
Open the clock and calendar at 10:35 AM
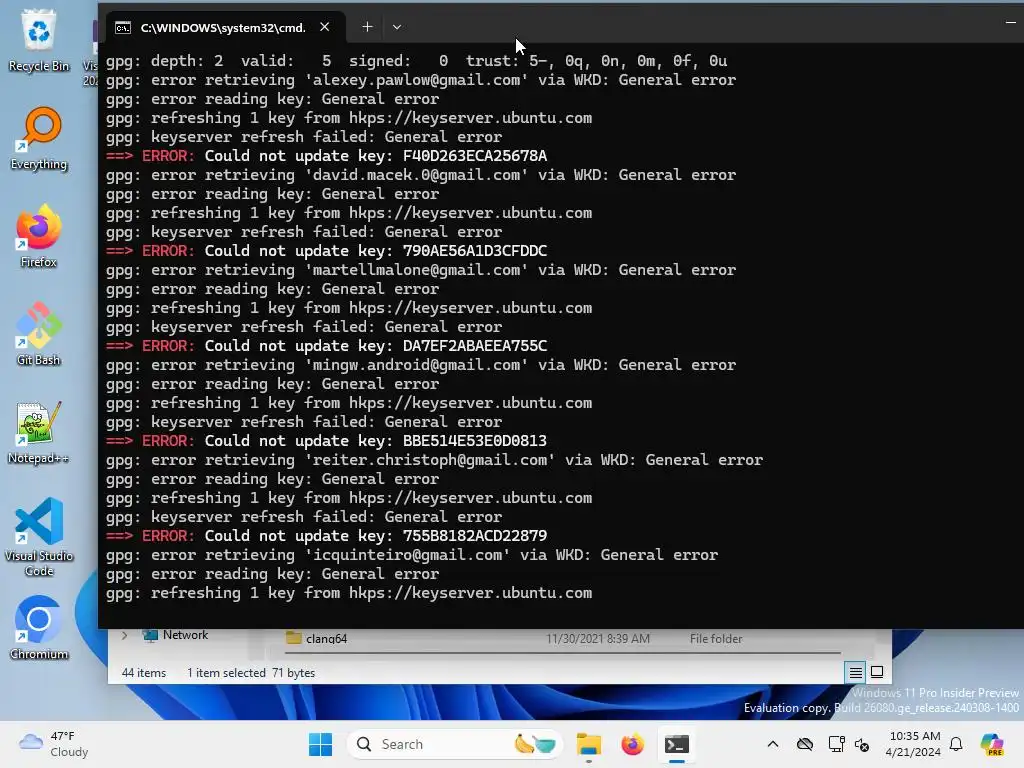click(914, 744)
